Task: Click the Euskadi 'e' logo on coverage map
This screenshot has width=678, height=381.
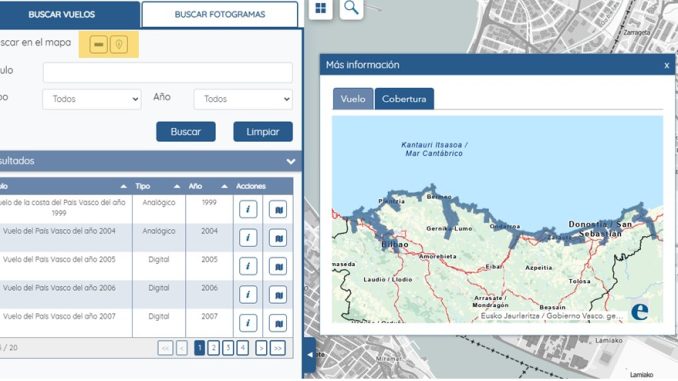Action: point(640,311)
